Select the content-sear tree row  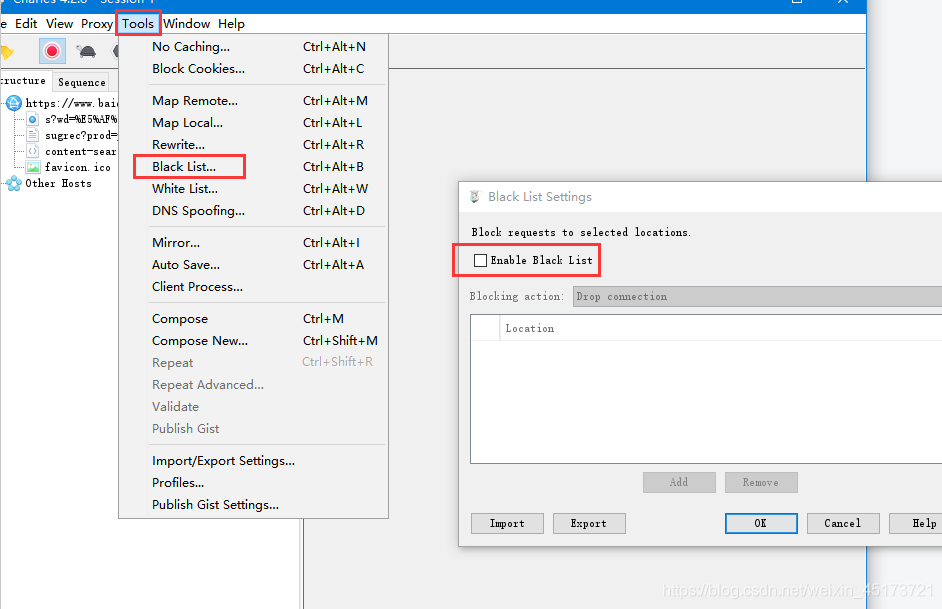(72, 151)
